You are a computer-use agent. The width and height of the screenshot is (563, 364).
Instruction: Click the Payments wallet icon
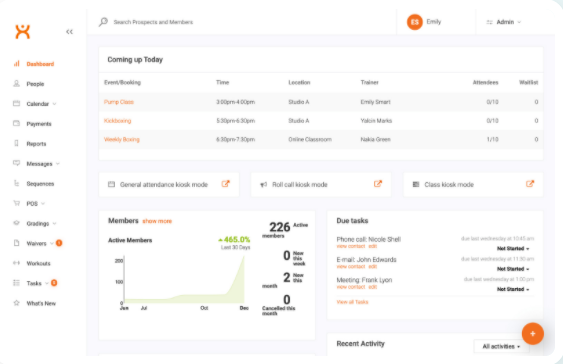tap(17, 123)
